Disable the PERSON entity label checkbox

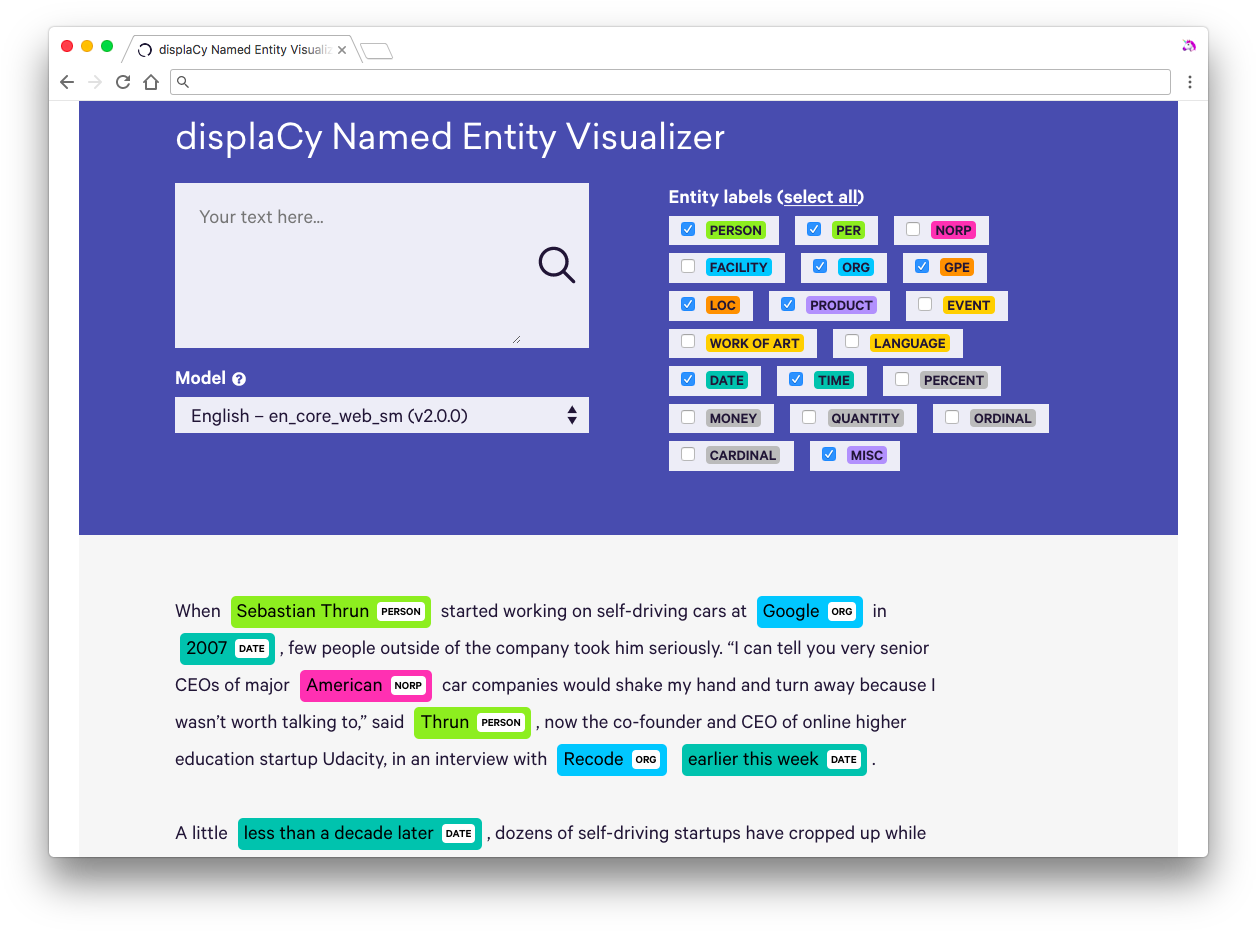(x=688, y=229)
